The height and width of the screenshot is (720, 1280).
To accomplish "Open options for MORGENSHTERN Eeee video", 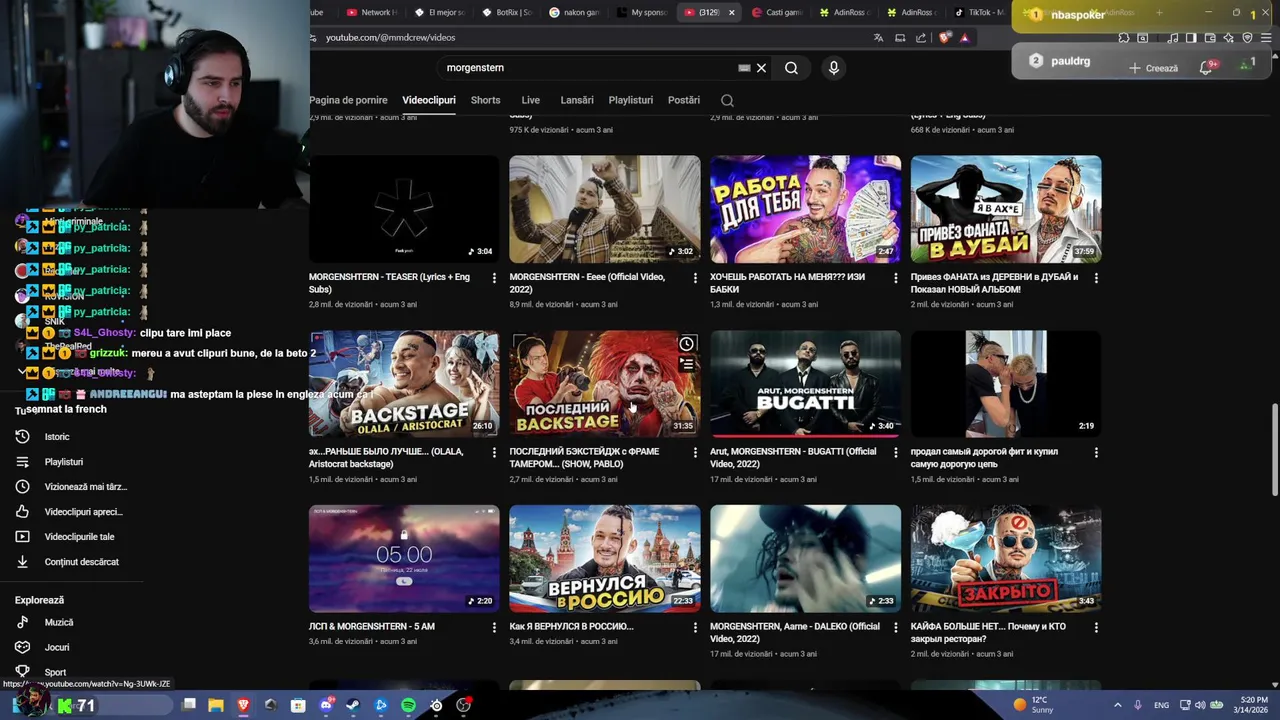I will (x=695, y=278).
